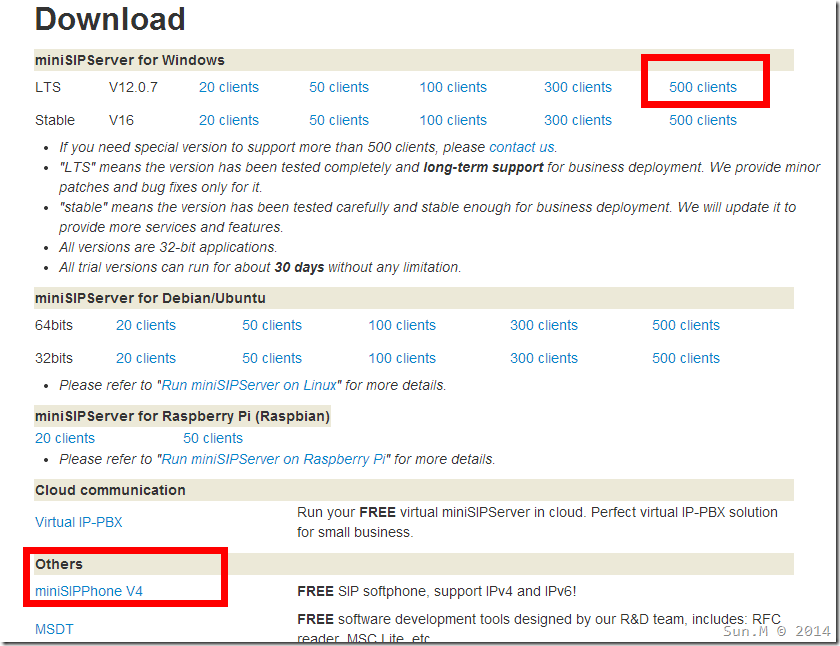This screenshot has height=646, width=840.
Task: Download Raspberry Pi 20 clients version
Action: click(x=65, y=438)
